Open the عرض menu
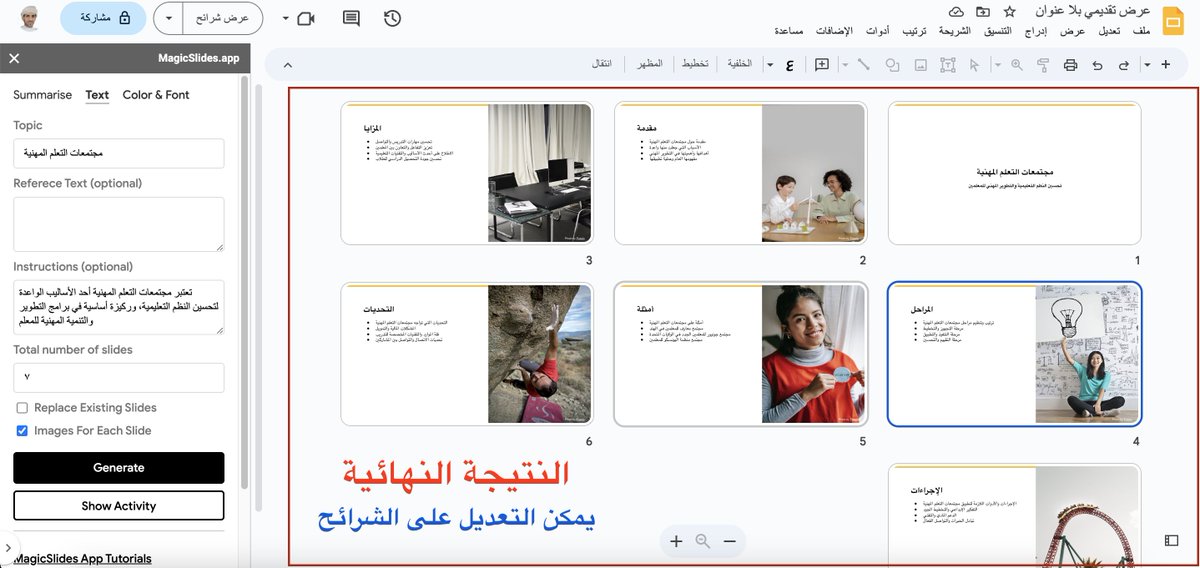Viewport: 1200px width, 568px height. click(x=1074, y=31)
